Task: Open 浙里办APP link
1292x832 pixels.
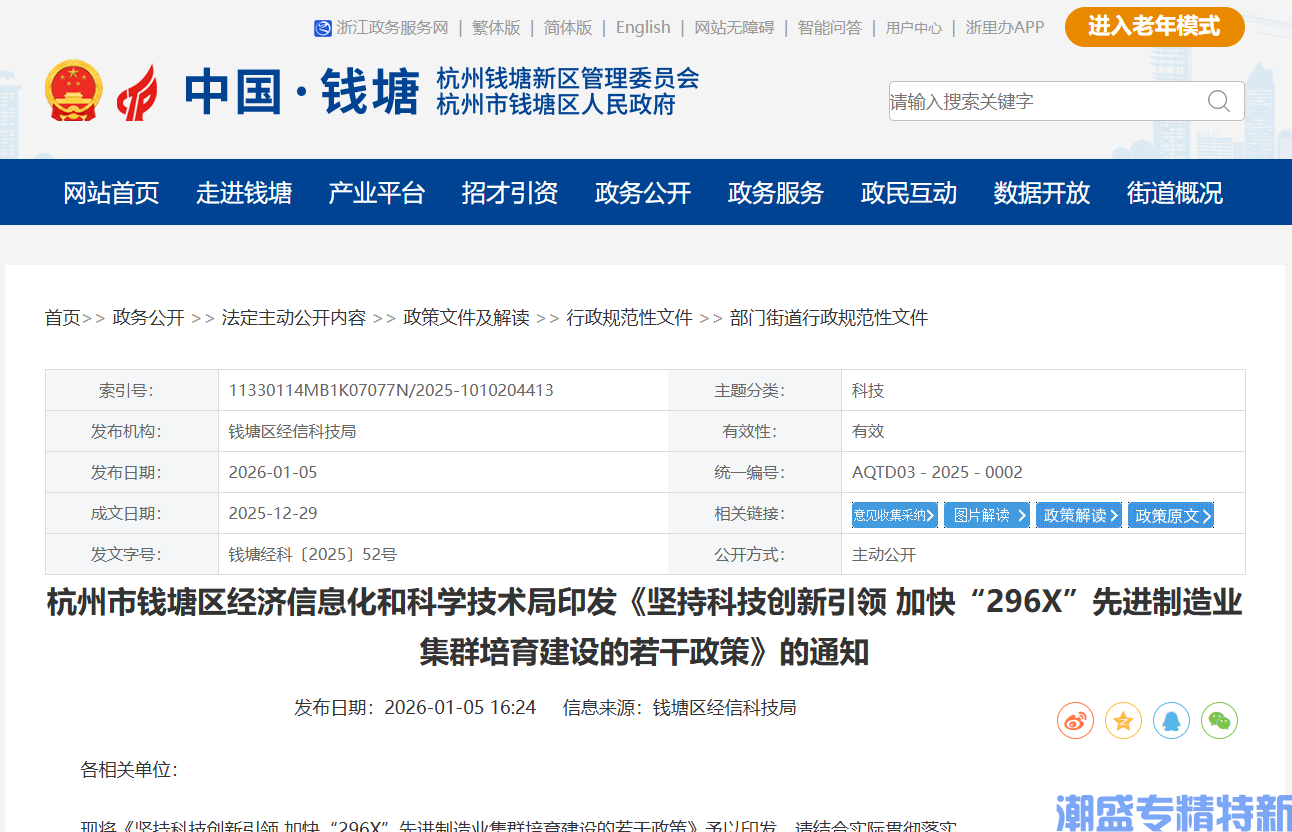Action: [x=1004, y=28]
